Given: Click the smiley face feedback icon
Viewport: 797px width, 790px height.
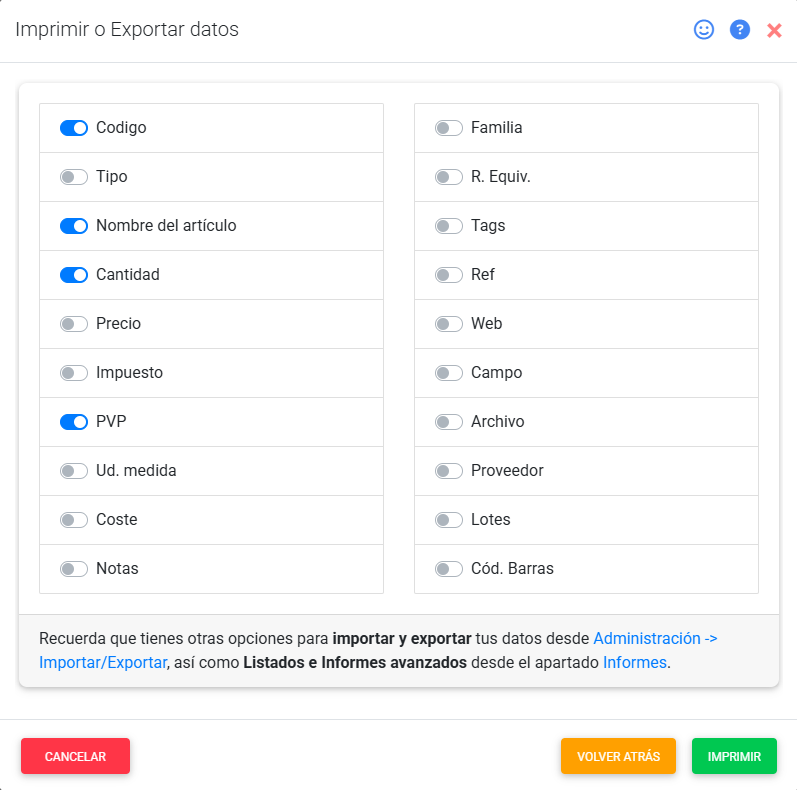Looking at the screenshot, I should tap(704, 30).
